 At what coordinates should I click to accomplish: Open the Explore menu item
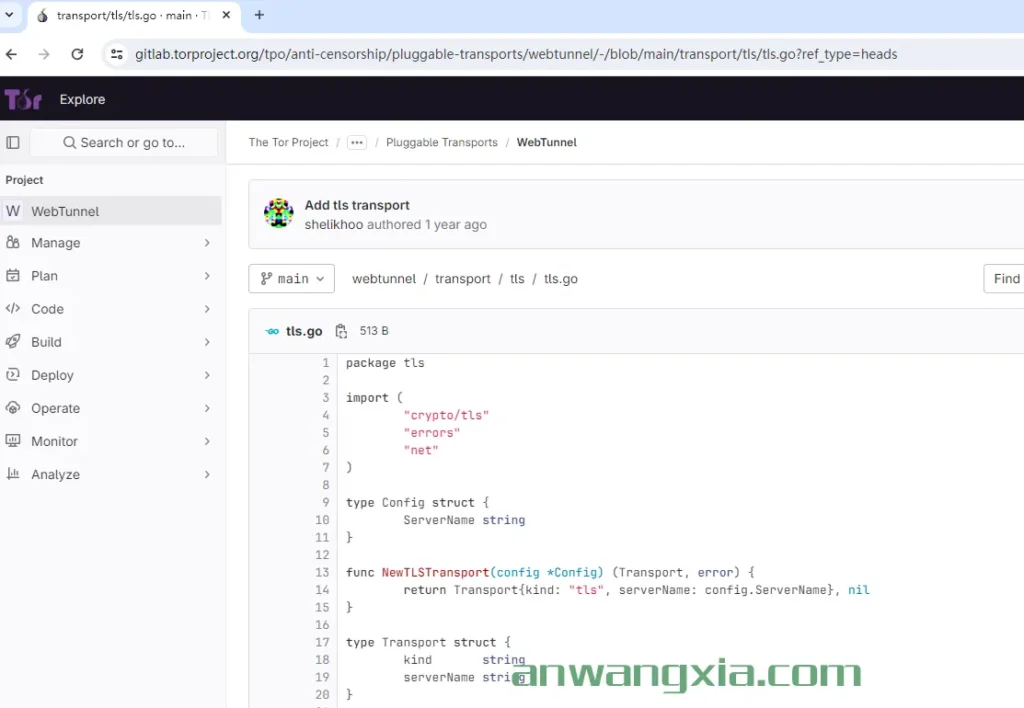[82, 99]
